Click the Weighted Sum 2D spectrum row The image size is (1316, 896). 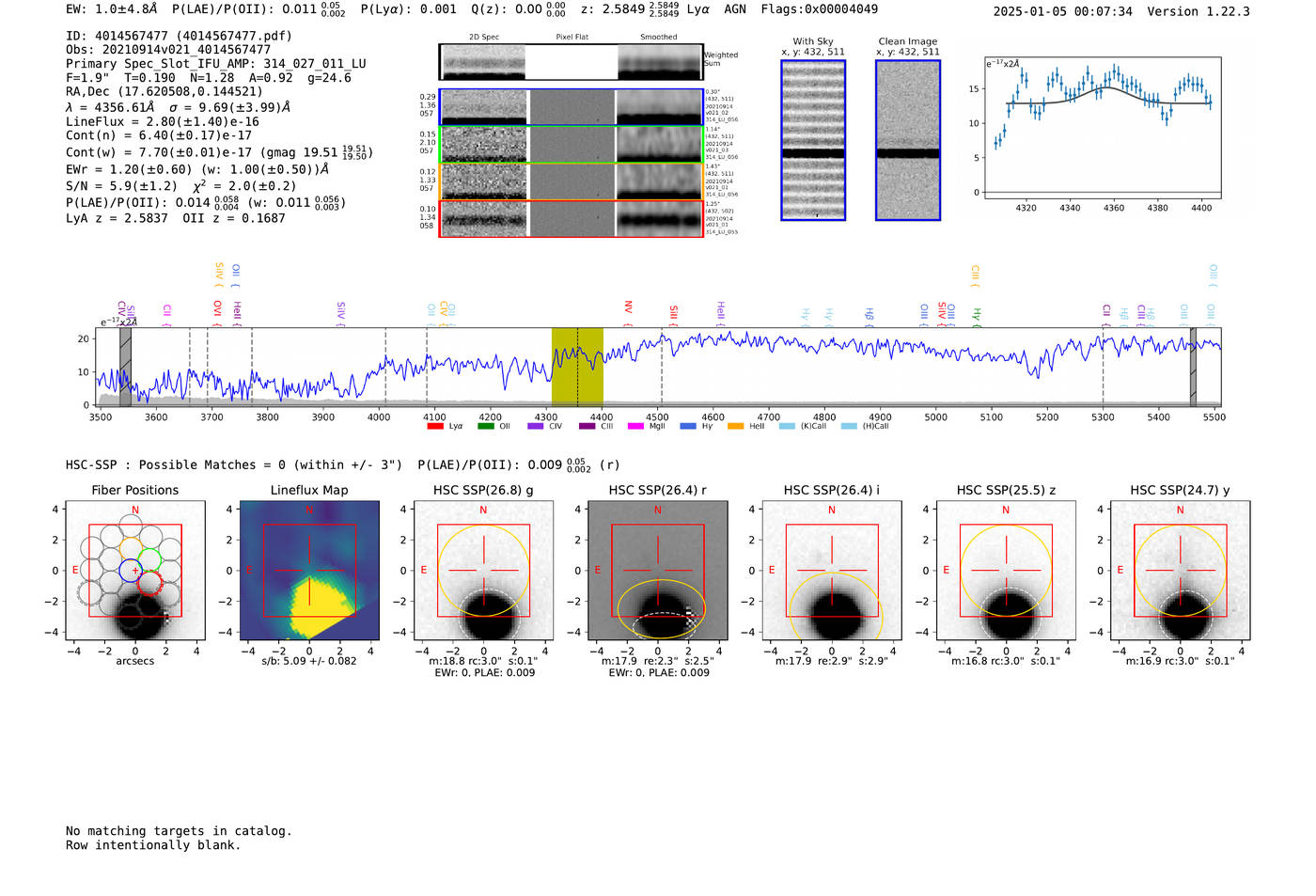tap(571, 62)
